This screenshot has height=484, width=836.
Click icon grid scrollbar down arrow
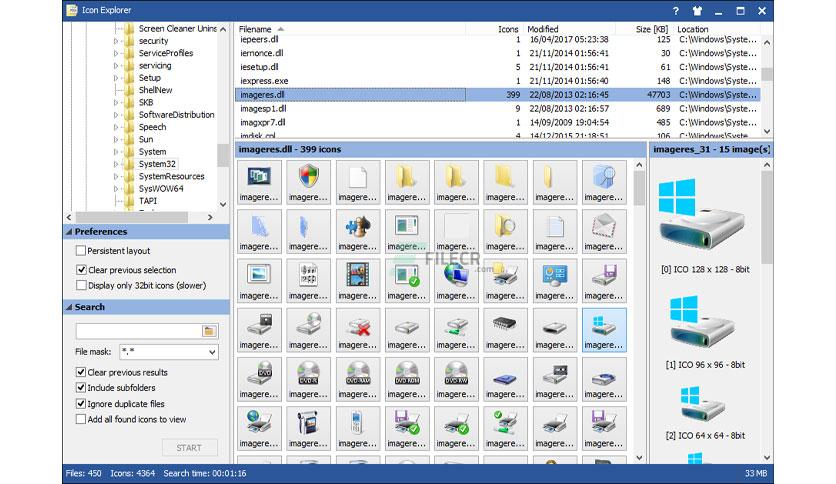639,458
